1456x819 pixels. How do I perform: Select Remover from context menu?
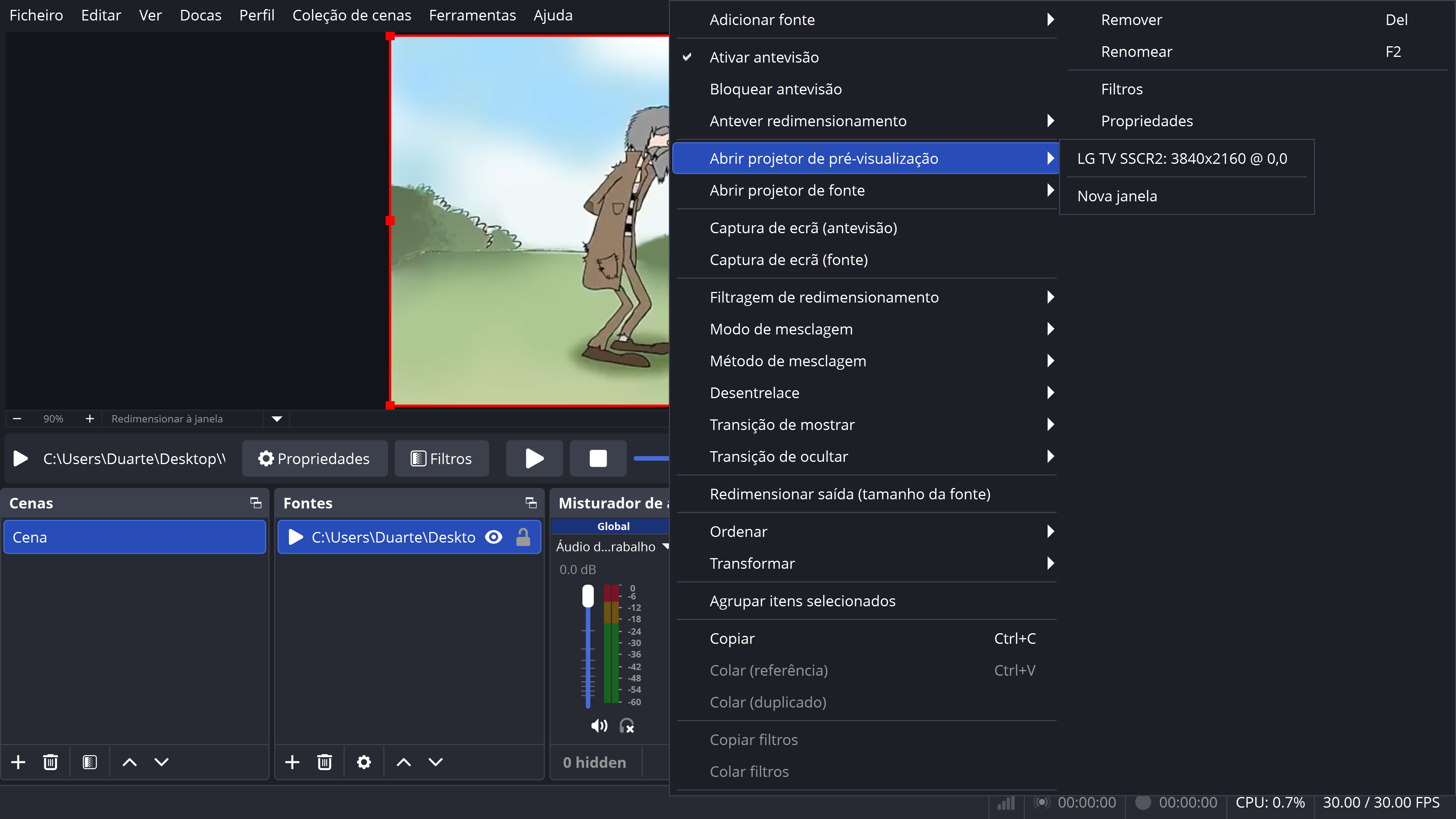(1258, 20)
